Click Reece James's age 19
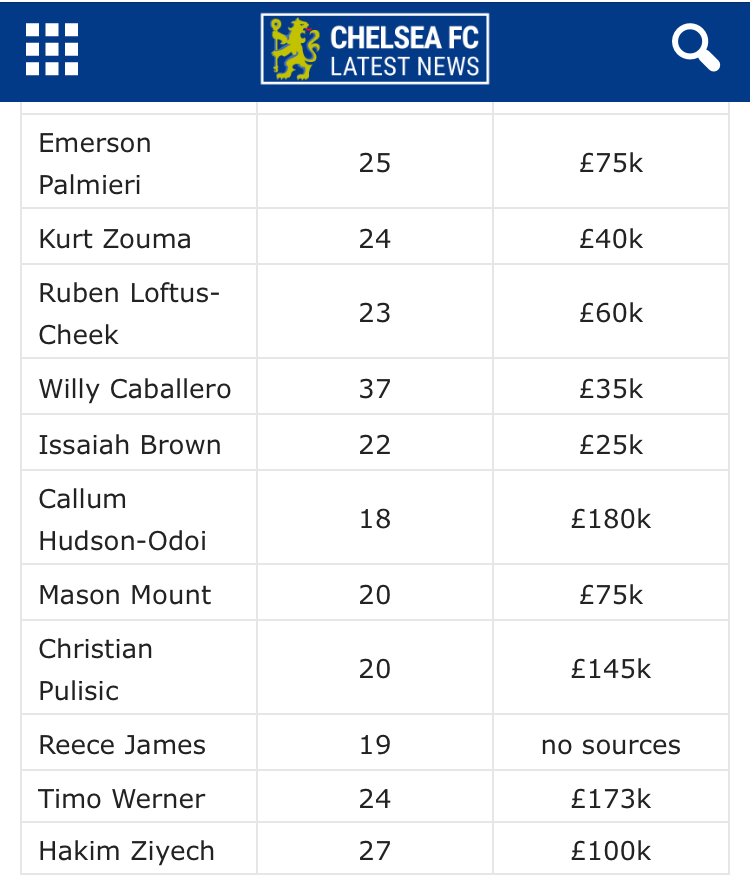 (375, 745)
